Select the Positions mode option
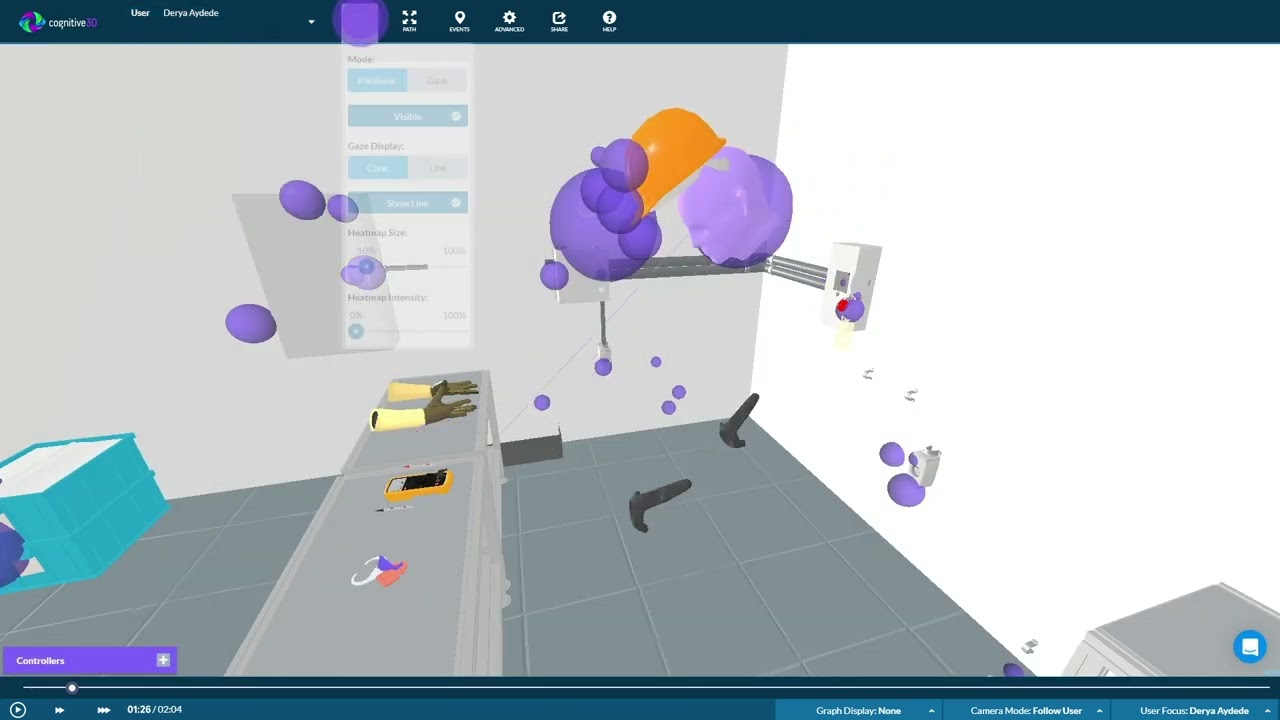Viewport: 1280px width, 720px height. click(x=377, y=80)
